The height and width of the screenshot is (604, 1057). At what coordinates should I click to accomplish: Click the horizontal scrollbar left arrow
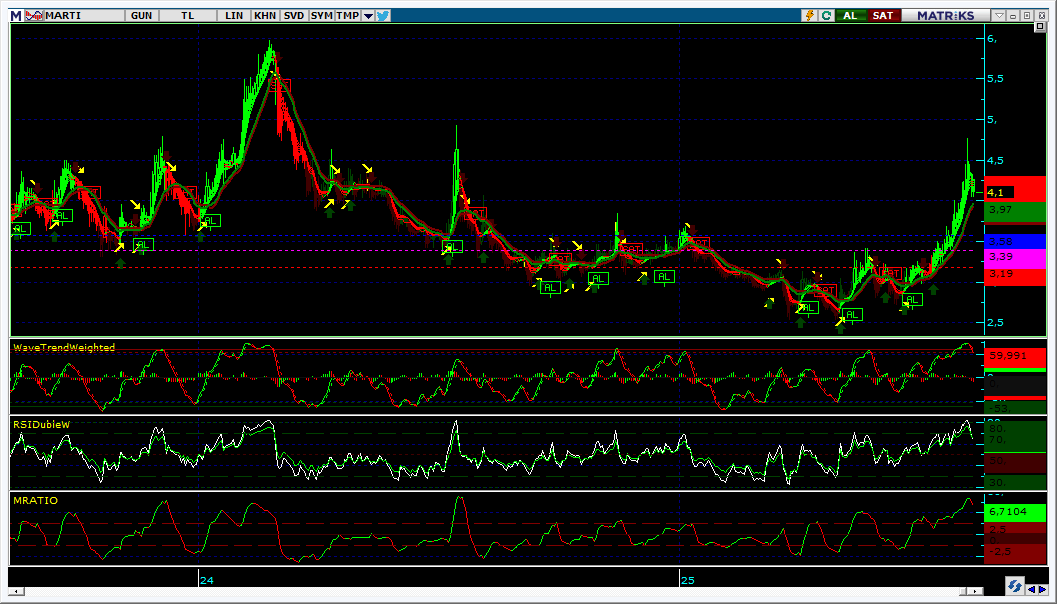tap(15, 591)
